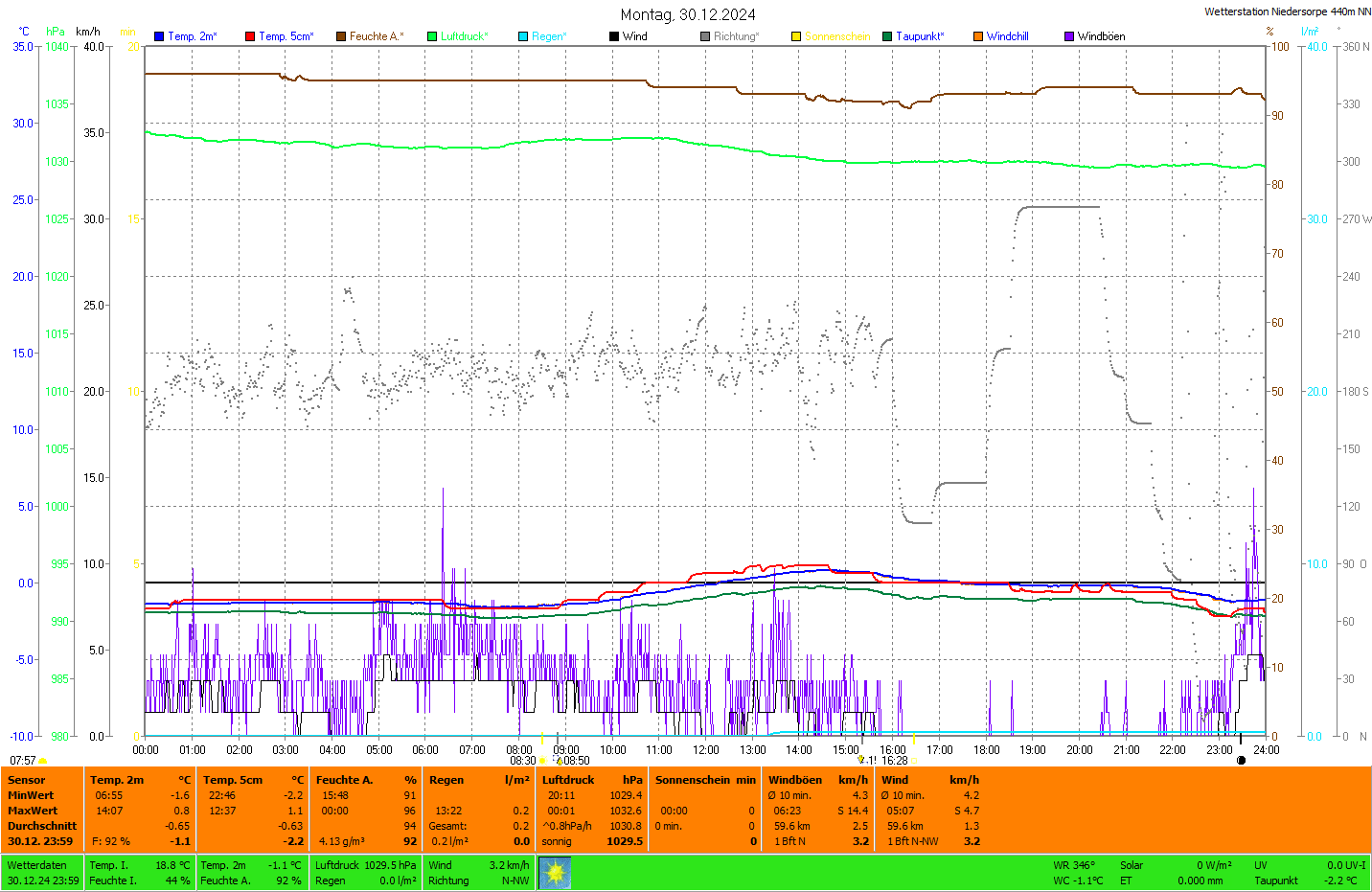Click the Luftdruck column header in table
The image size is (1372, 892).
coord(568,780)
